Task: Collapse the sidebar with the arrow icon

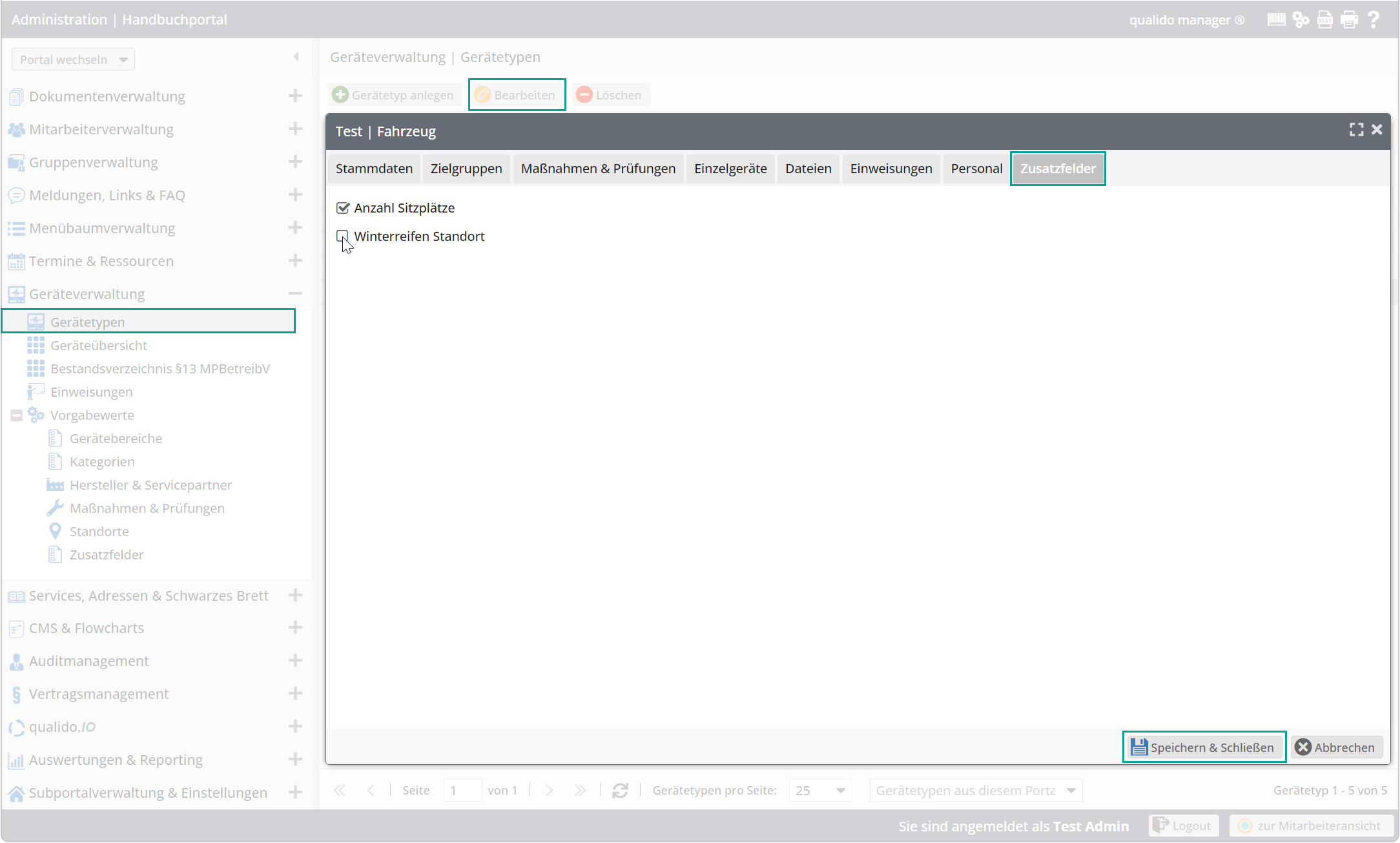Action: (x=296, y=57)
